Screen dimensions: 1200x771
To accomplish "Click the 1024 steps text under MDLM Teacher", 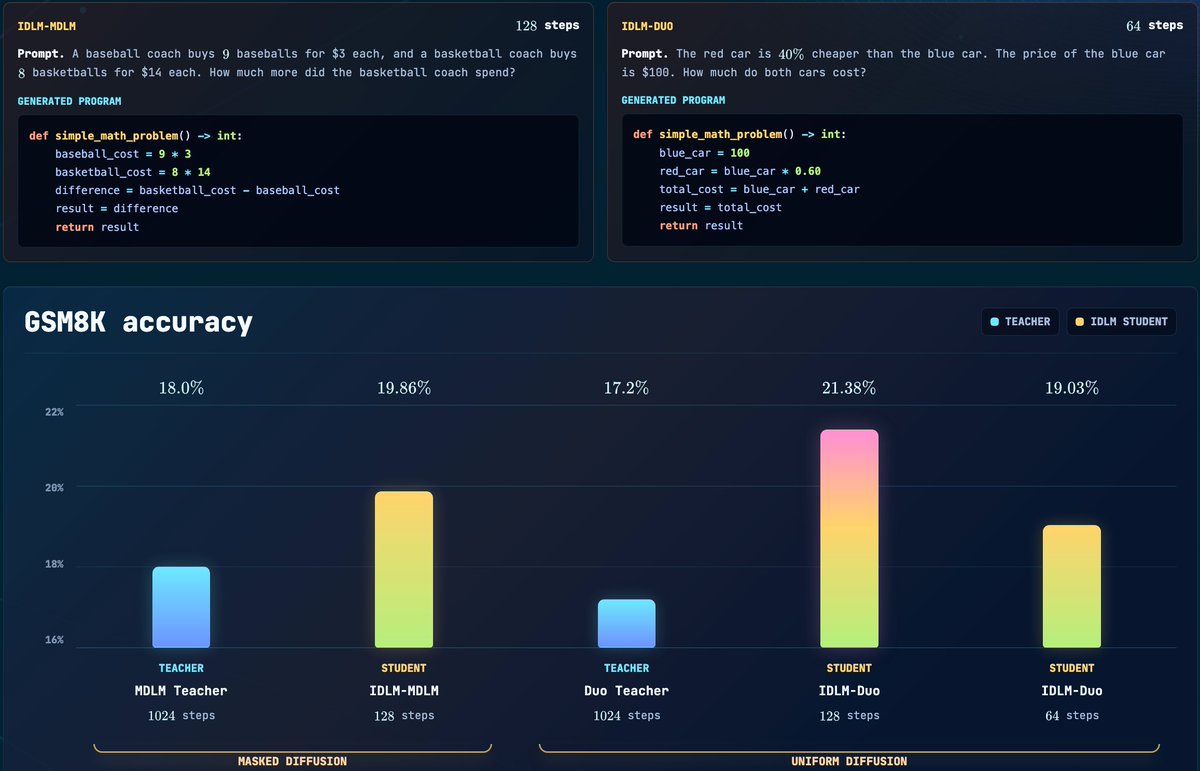I will point(181,716).
